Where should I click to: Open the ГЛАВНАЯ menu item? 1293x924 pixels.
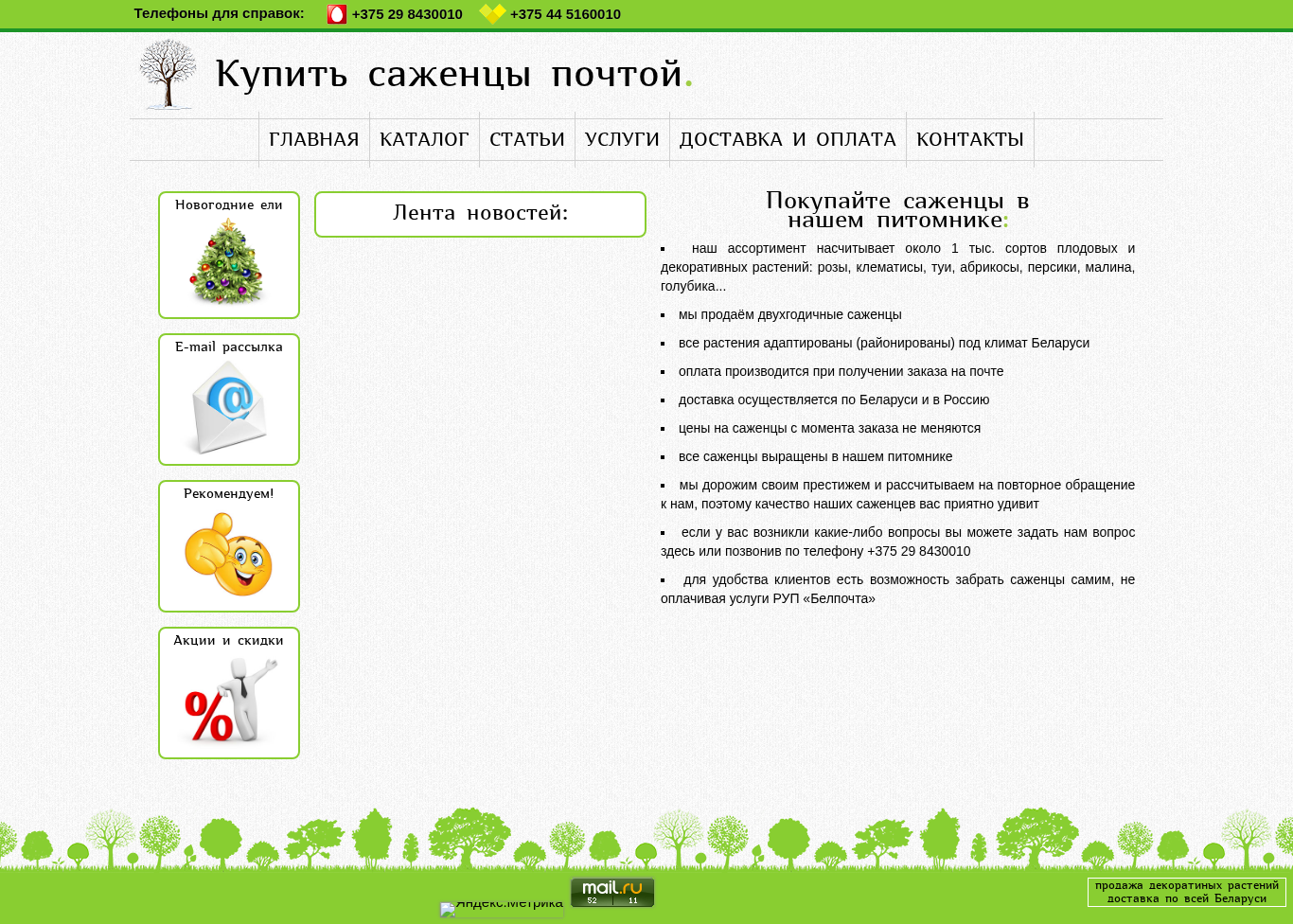[314, 139]
